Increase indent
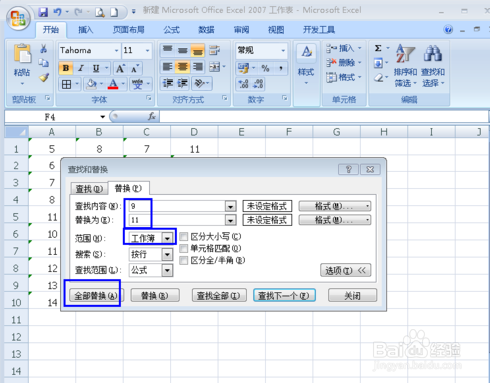The height and width of the screenshot is (383, 490). click(183, 83)
